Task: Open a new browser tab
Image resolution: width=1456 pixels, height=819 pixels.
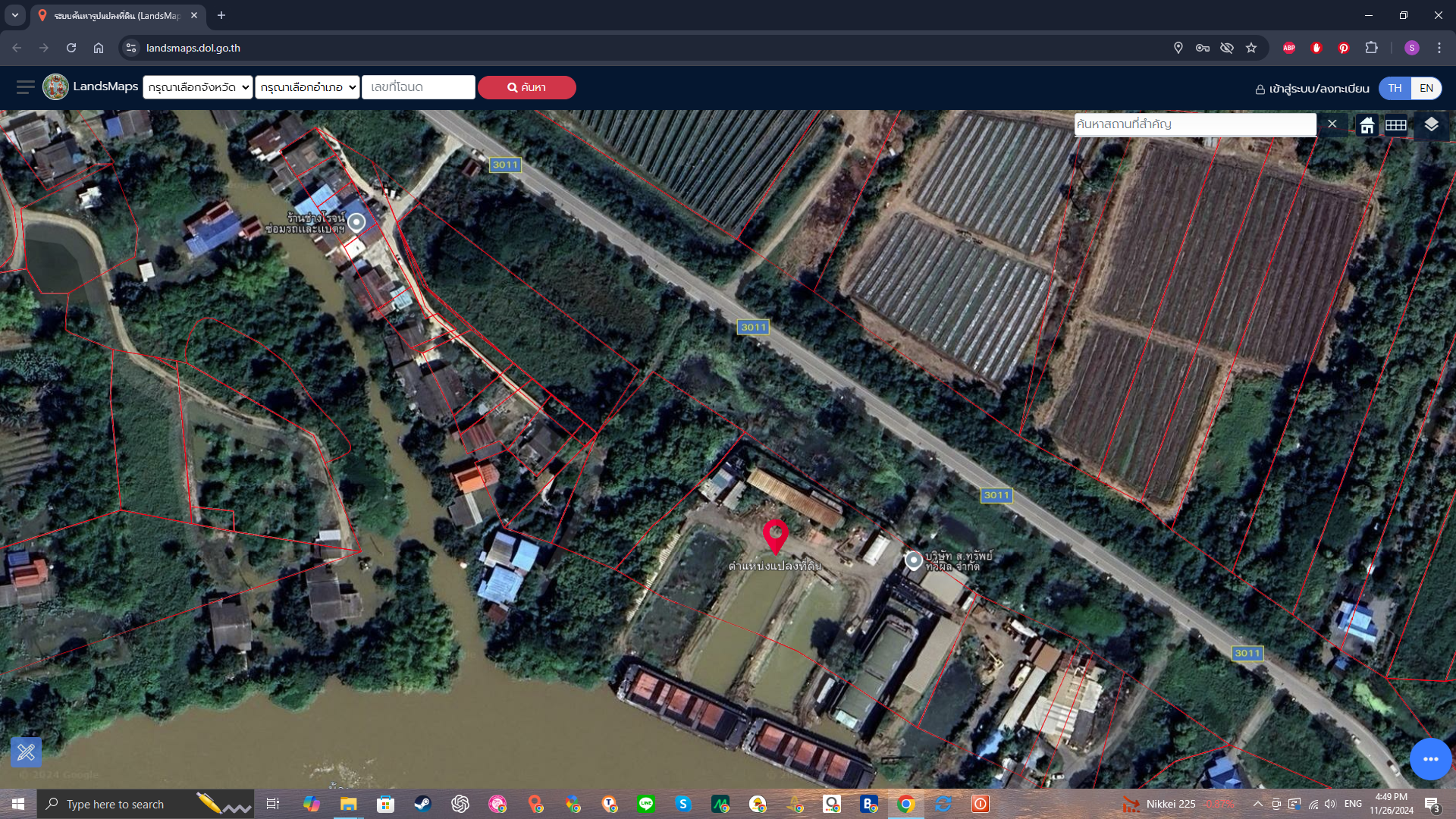Action: (x=221, y=15)
